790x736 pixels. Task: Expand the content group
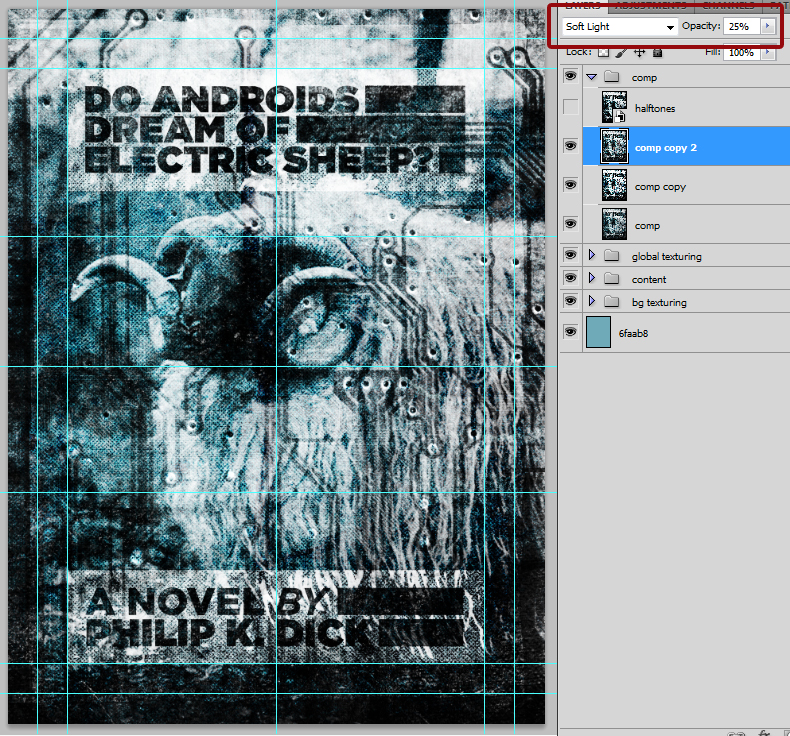pos(592,278)
